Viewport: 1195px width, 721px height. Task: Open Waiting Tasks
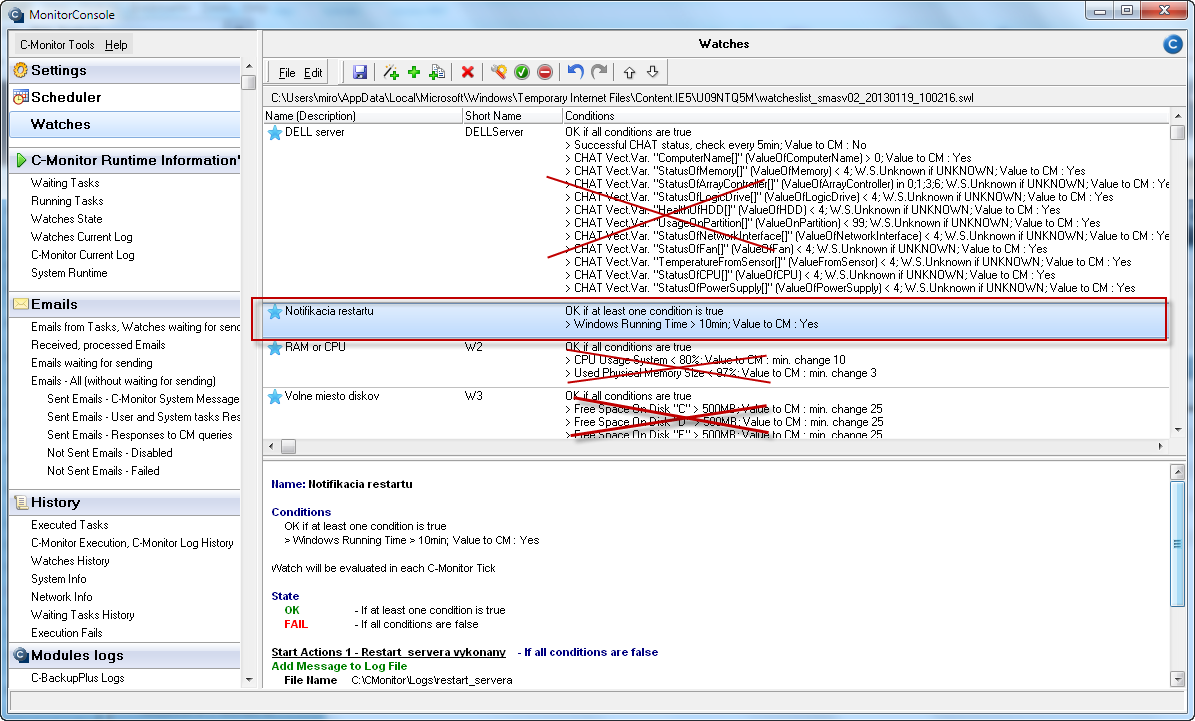coord(65,183)
